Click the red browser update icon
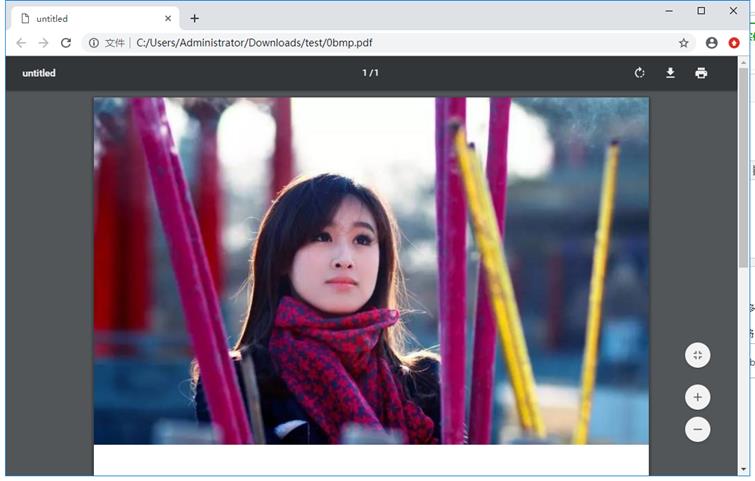This screenshot has height=481, width=755. click(734, 43)
